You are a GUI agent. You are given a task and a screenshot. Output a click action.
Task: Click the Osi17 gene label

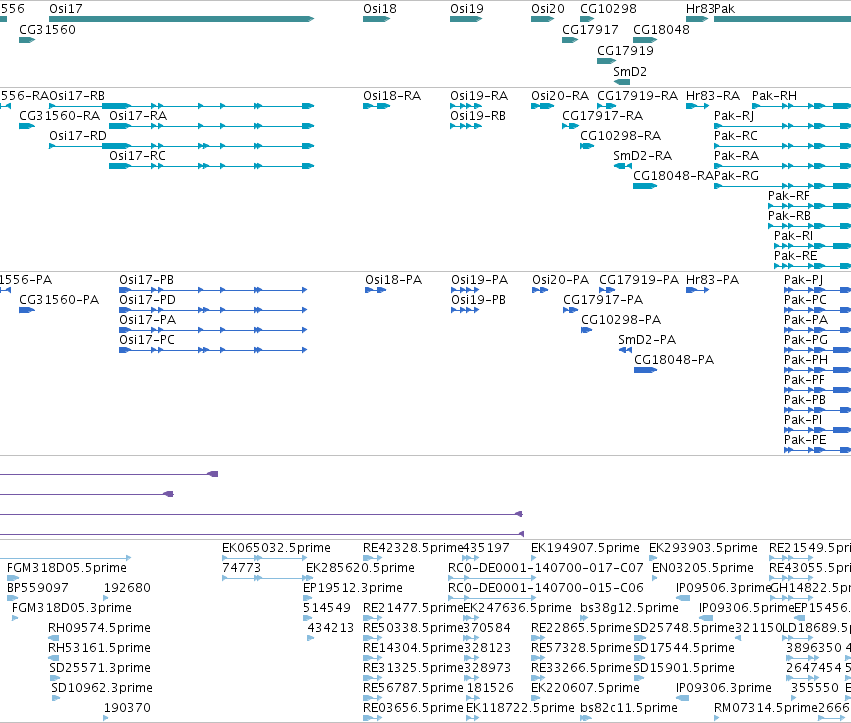[x=66, y=9]
